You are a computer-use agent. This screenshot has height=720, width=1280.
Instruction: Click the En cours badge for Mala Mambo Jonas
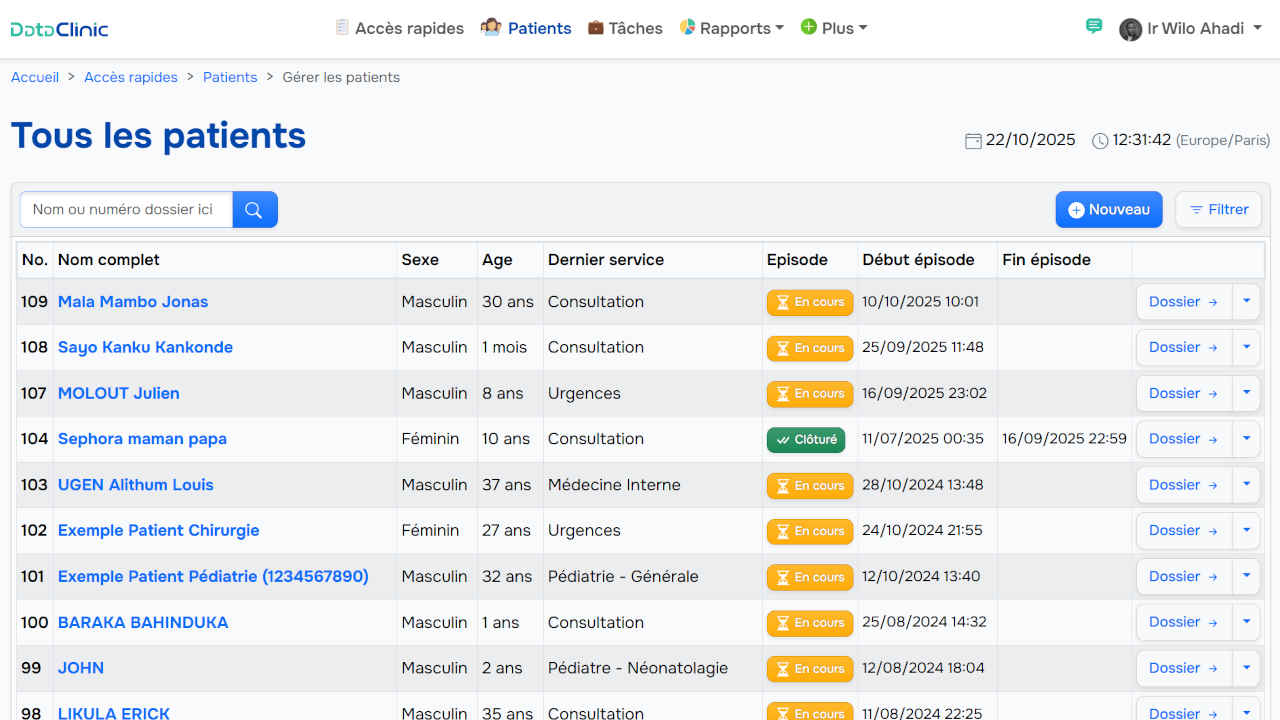(x=809, y=302)
